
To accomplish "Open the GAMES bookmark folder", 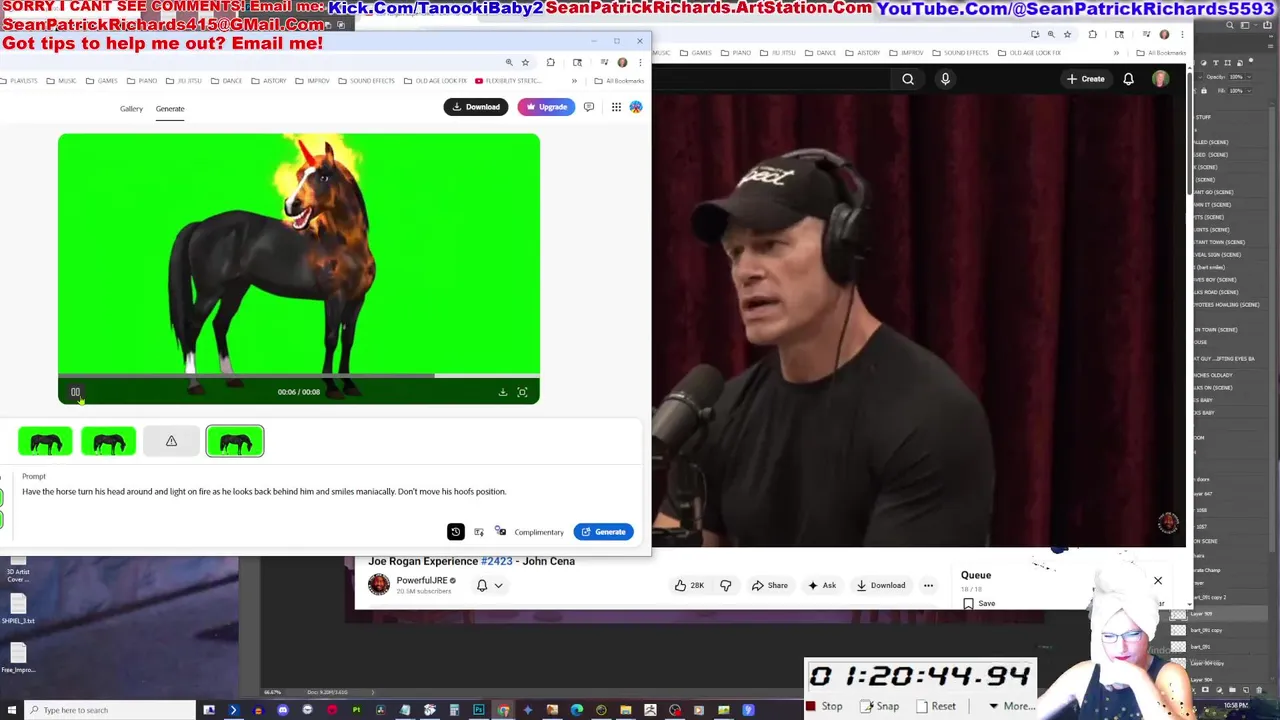I will (x=102, y=81).
